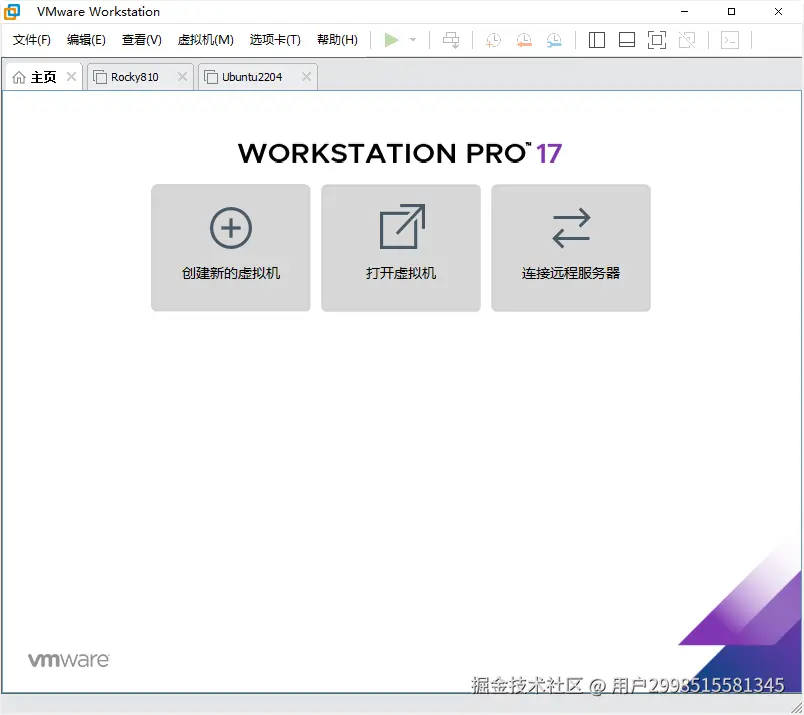This screenshot has width=804, height=715.
Task: Open the 编辑(E) menu
Action: click(86, 40)
